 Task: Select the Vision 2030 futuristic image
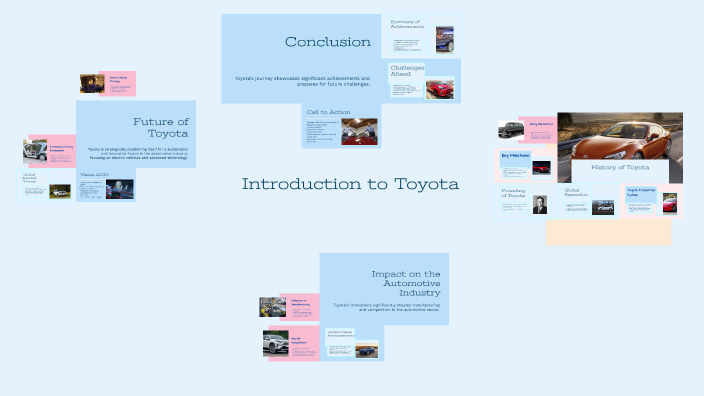click(x=119, y=189)
